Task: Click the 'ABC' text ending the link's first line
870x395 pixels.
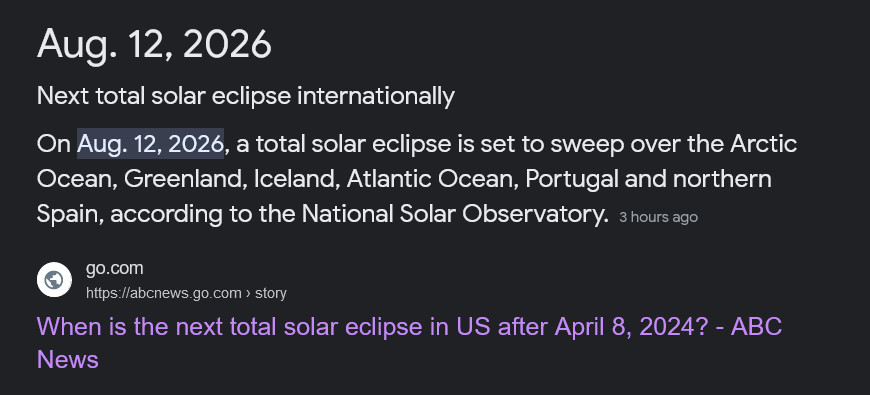Action: (756, 326)
